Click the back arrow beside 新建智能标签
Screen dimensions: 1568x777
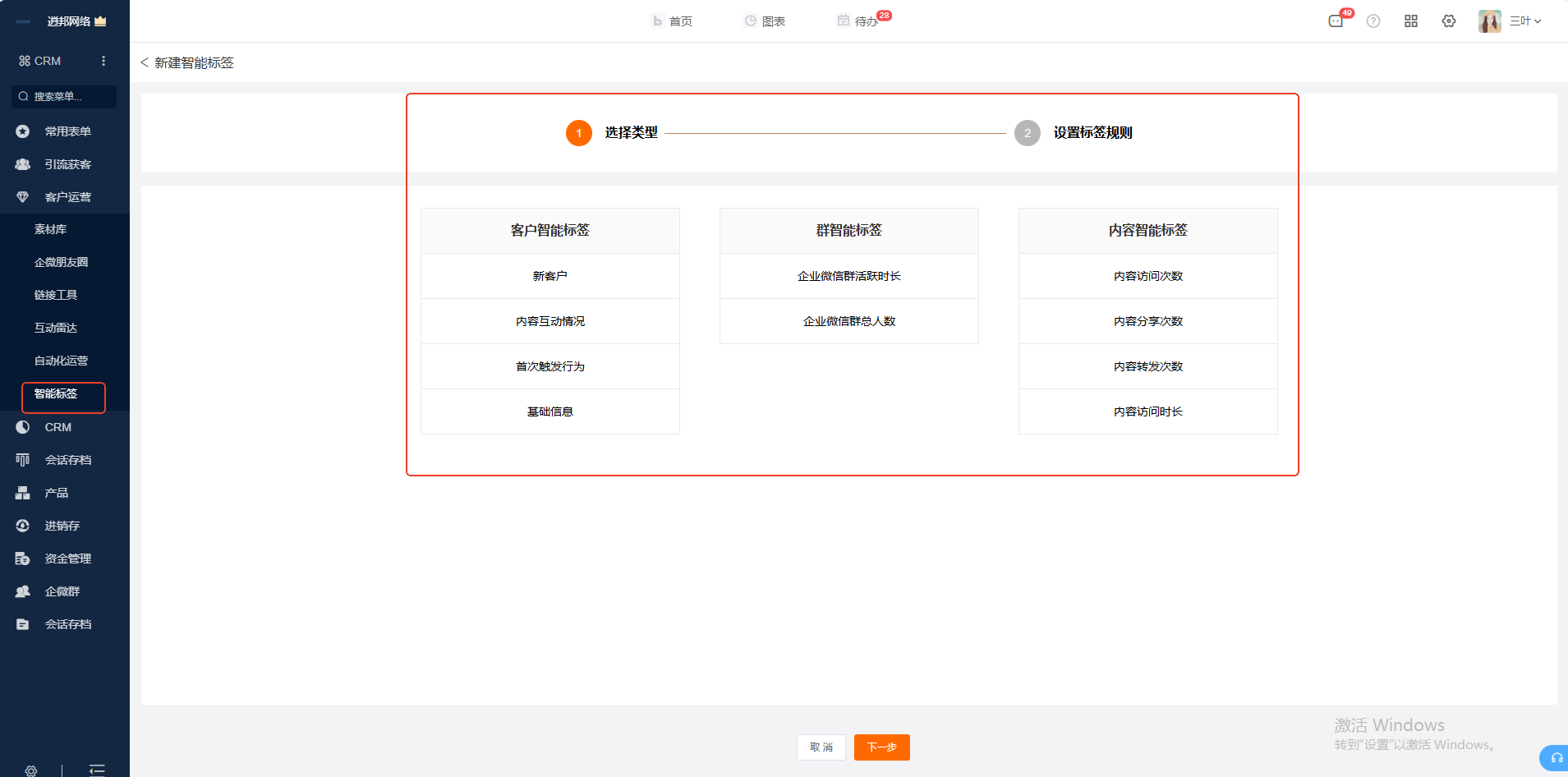click(145, 62)
